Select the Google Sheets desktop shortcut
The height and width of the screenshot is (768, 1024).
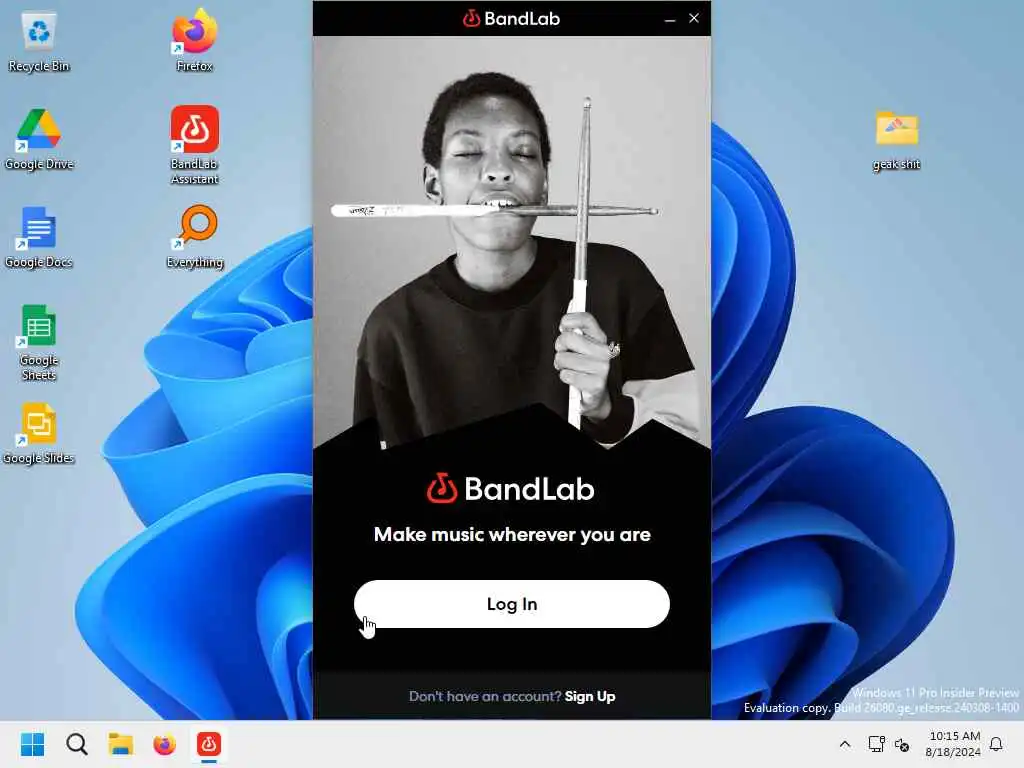[39, 343]
